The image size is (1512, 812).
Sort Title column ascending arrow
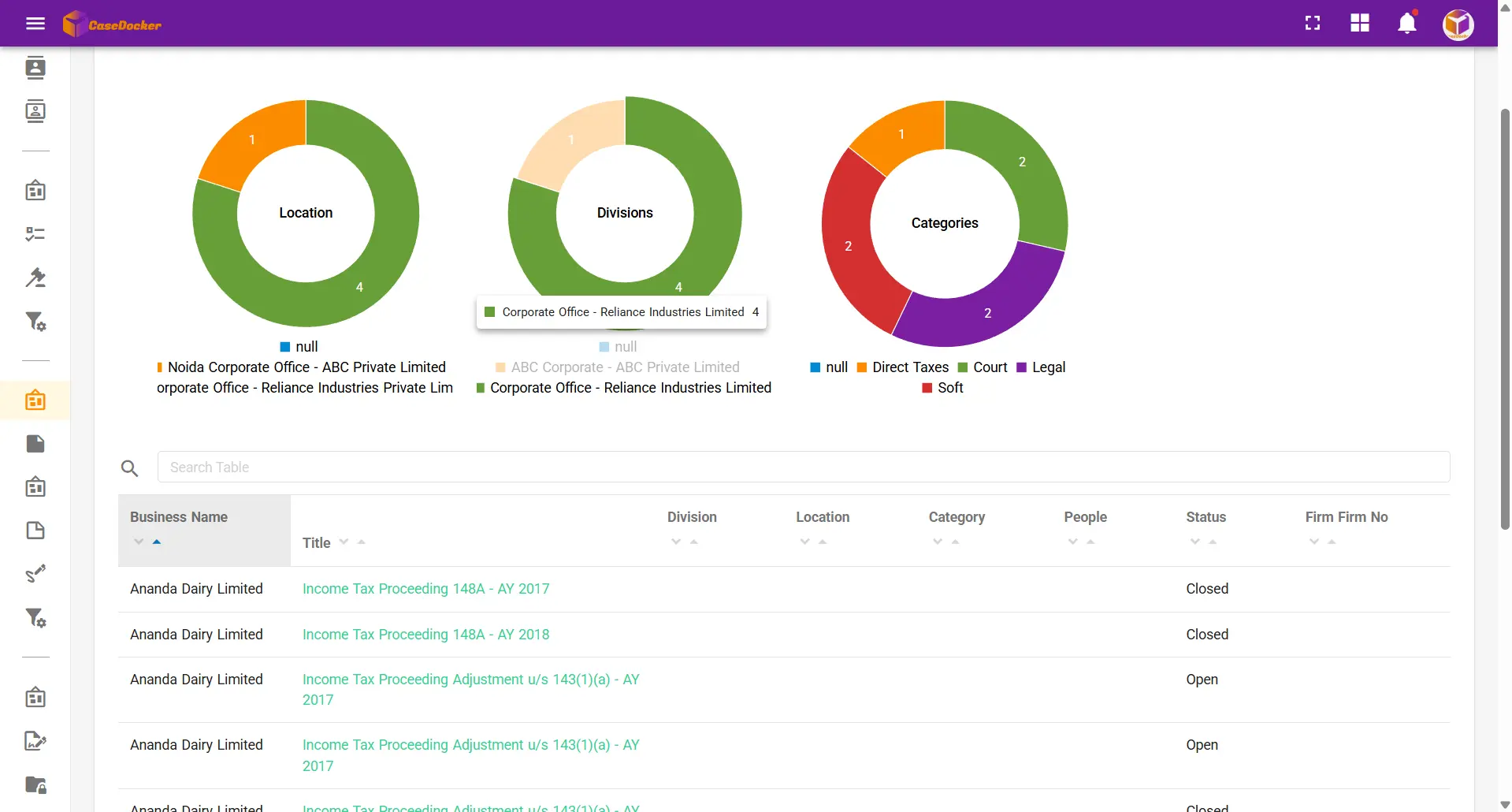362,542
